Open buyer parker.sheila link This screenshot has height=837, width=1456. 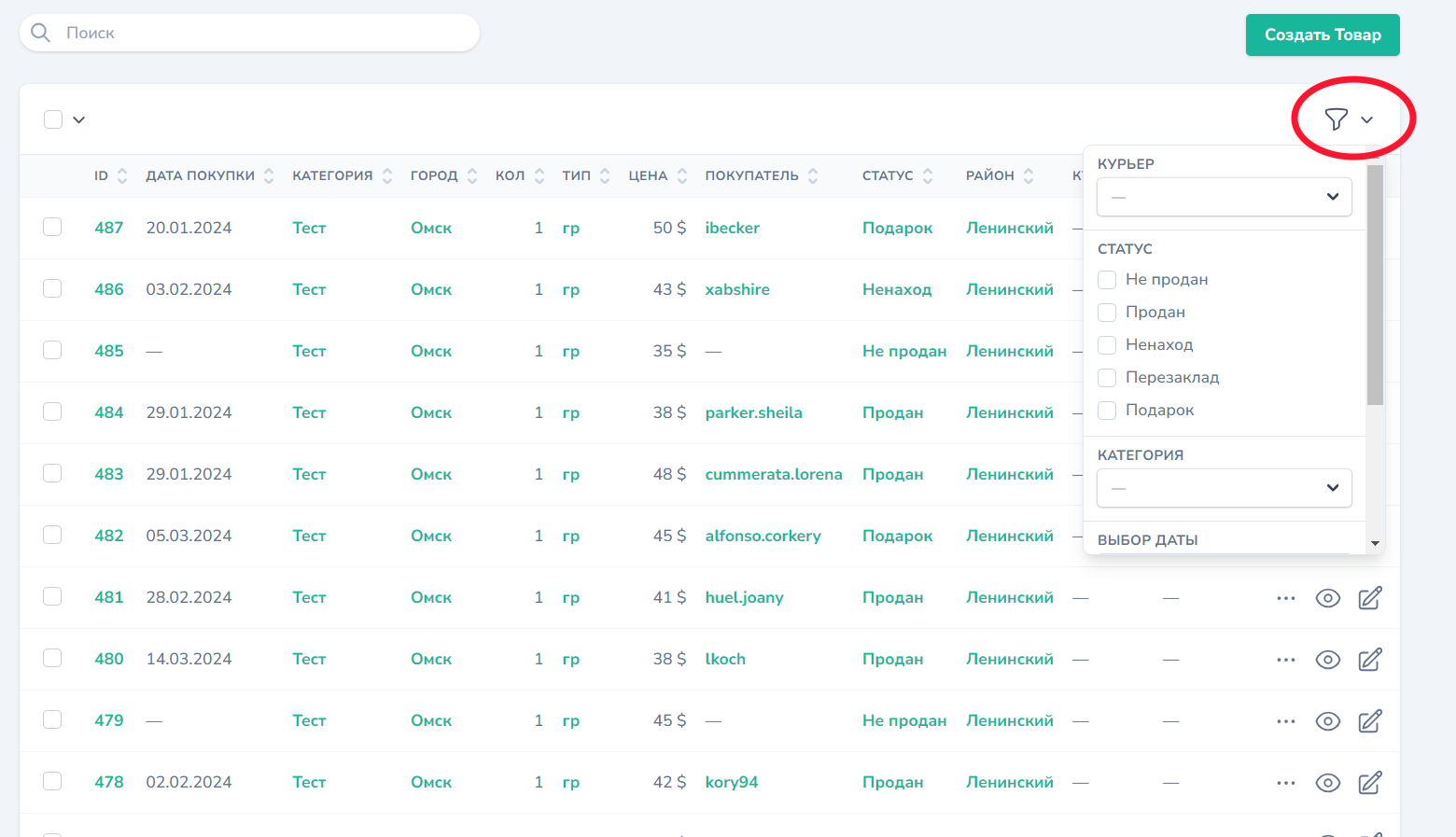click(754, 412)
